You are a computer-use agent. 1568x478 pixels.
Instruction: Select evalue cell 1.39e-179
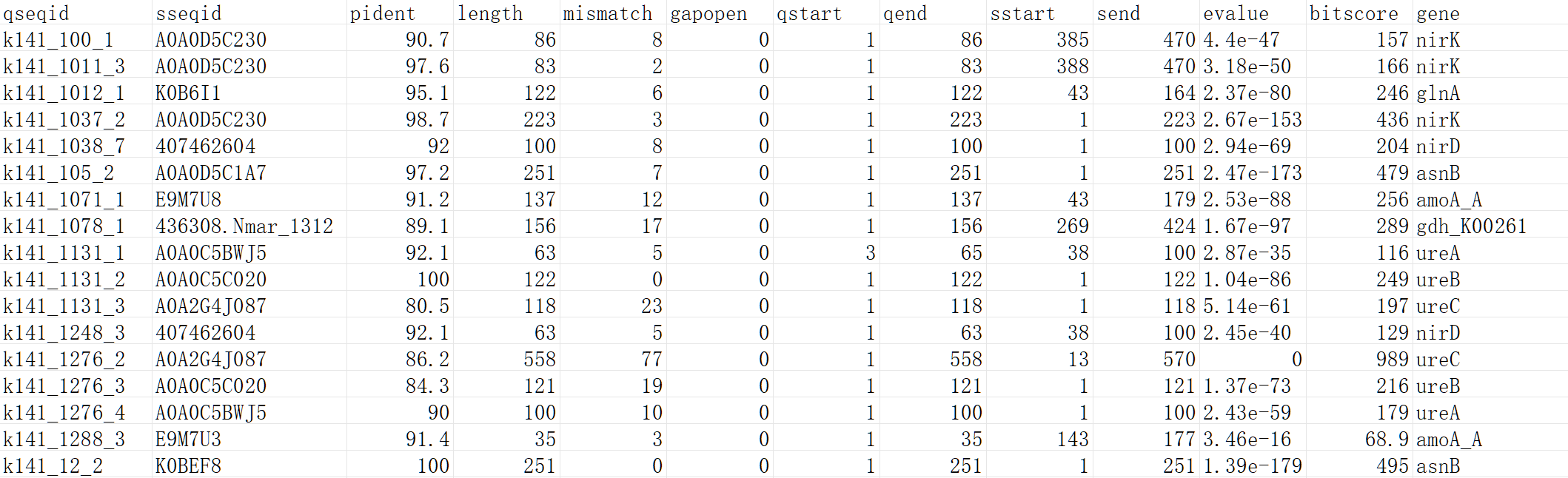(x=1253, y=465)
